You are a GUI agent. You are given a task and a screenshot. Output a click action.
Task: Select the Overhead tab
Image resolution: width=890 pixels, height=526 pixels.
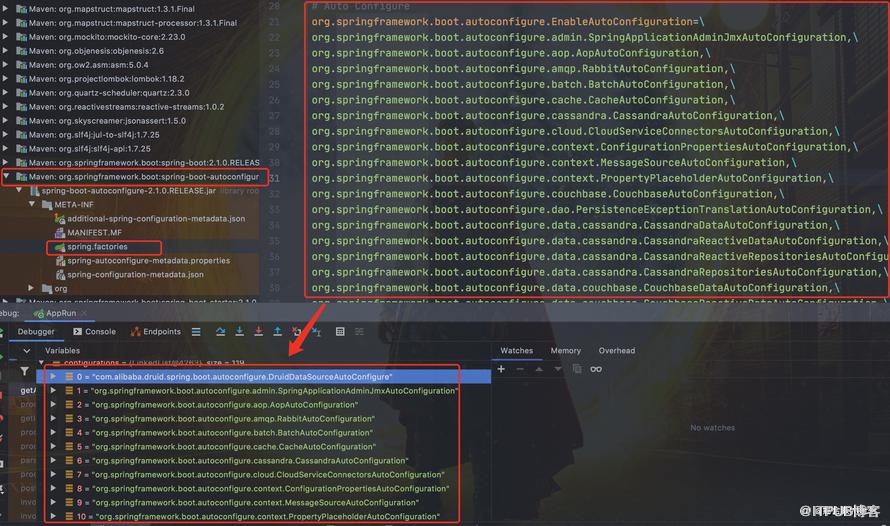tap(616, 351)
